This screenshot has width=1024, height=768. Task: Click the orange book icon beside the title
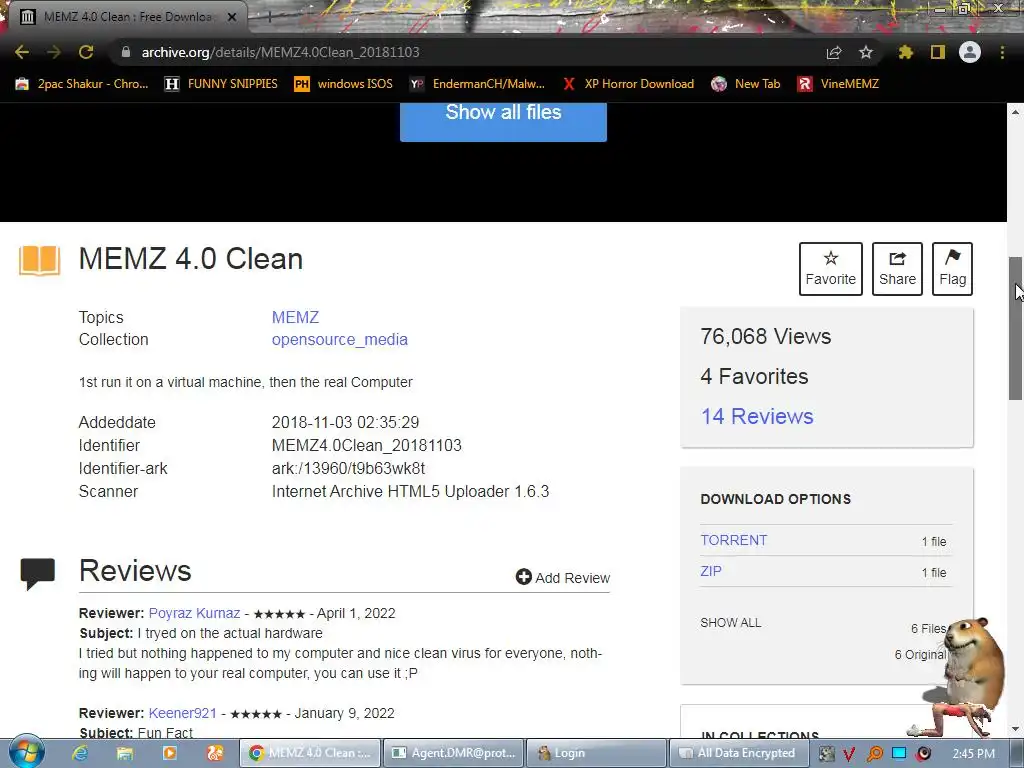pyautogui.click(x=40, y=261)
